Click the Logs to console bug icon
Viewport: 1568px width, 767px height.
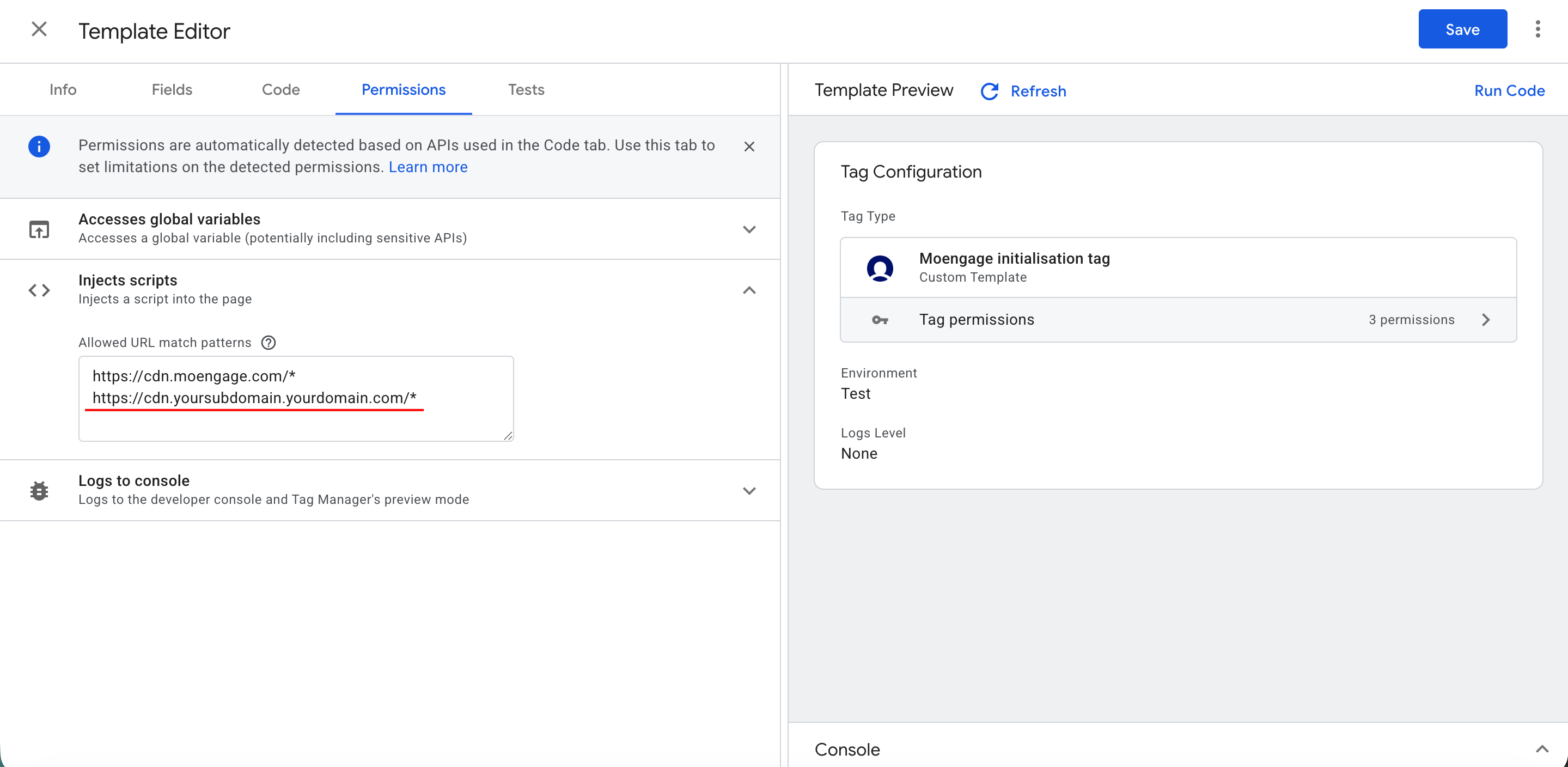coord(39,491)
